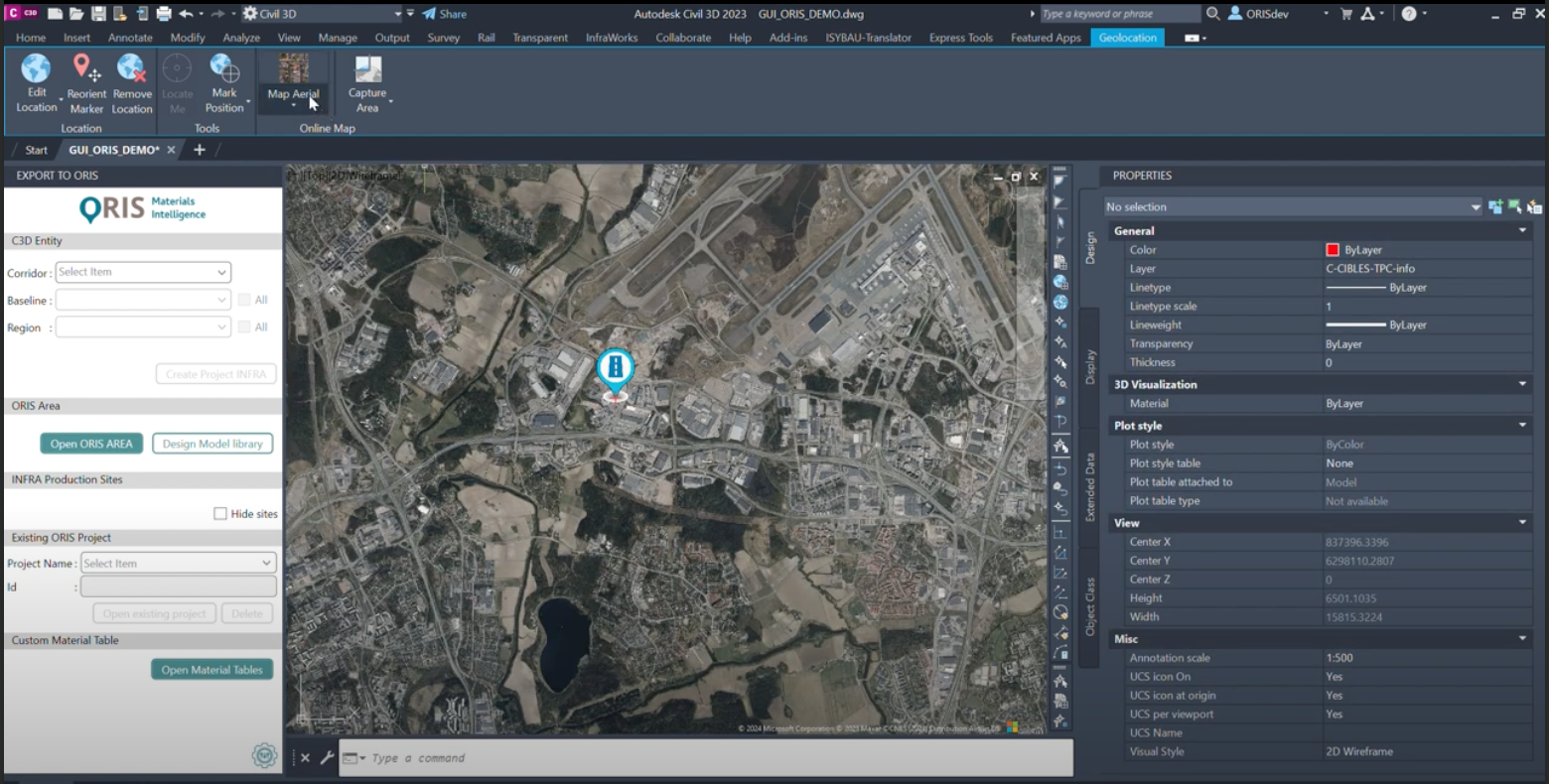Switch to the Analyze ribbon tab
This screenshot has height=784, width=1549.
tap(241, 38)
